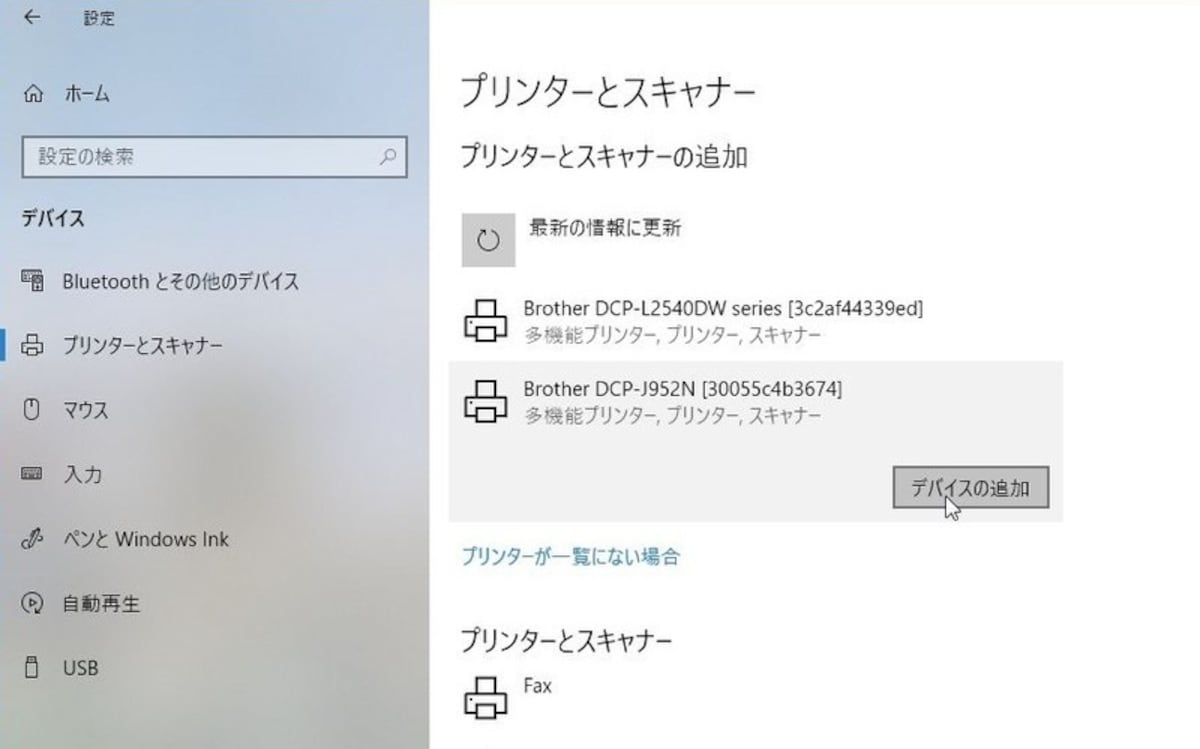Click the Home house icon
Image resolution: width=1200 pixels, height=749 pixels.
click(33, 95)
